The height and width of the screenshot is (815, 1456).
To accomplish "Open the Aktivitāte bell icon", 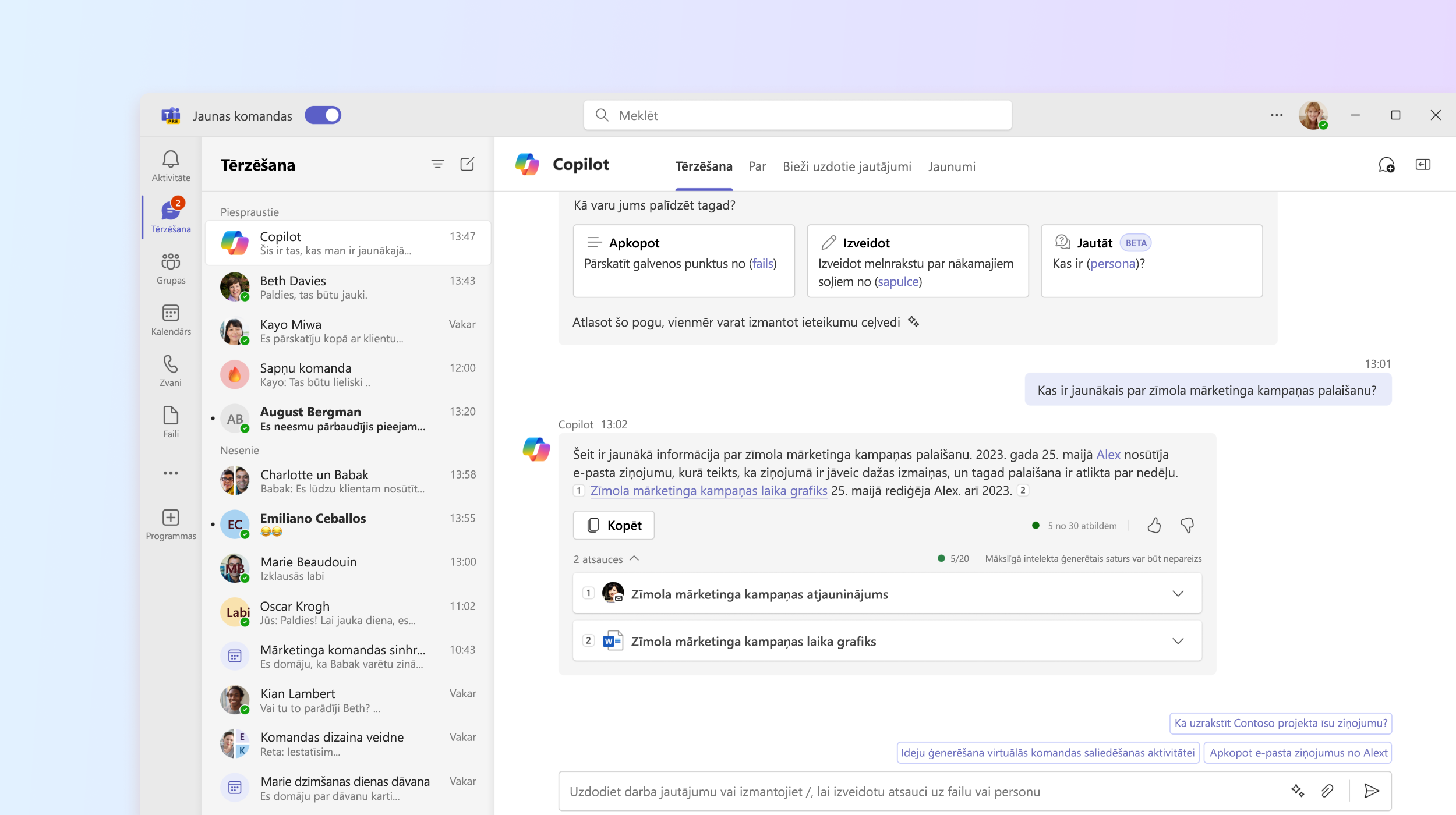I will tap(171, 160).
